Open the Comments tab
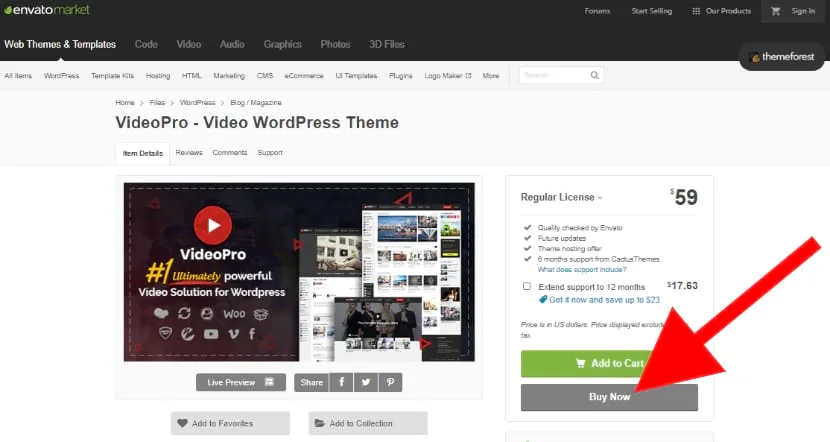 pos(230,152)
